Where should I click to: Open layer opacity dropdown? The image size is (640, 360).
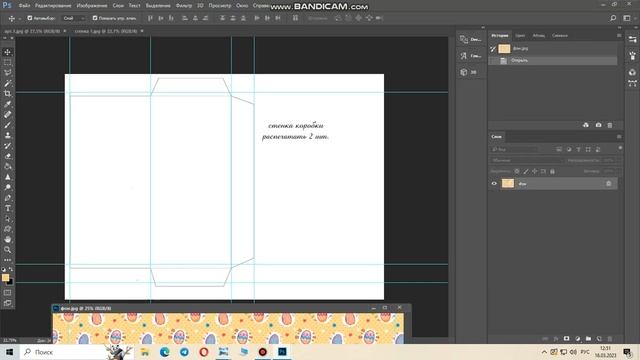609,160
